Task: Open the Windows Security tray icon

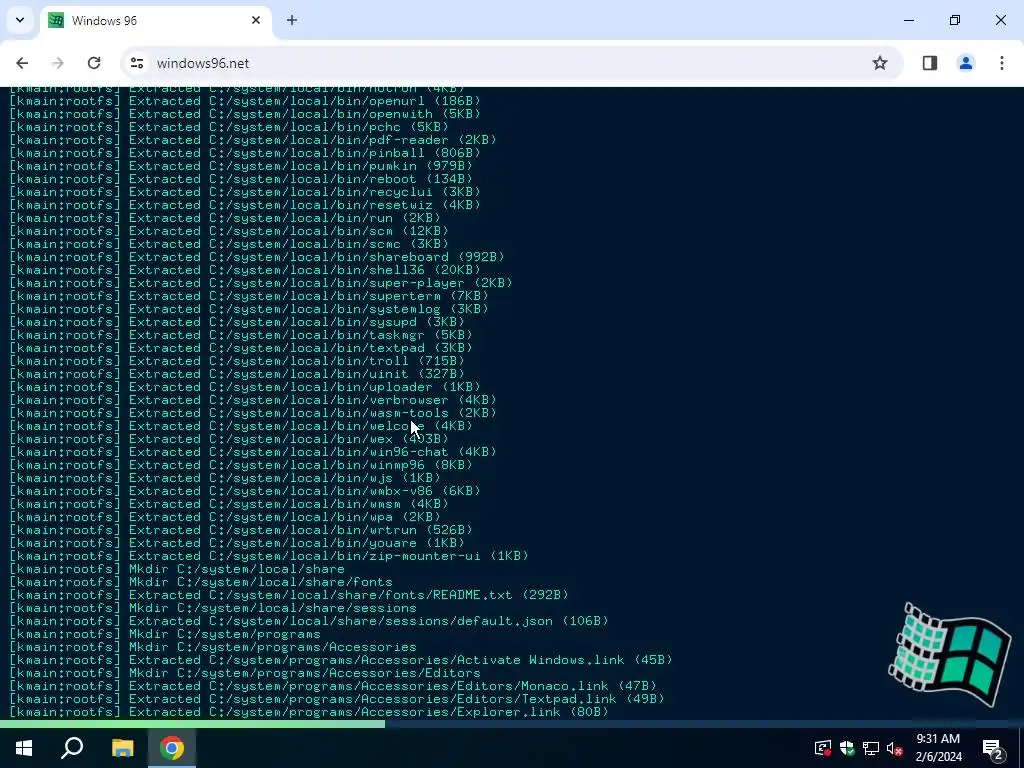Action: 847,748
